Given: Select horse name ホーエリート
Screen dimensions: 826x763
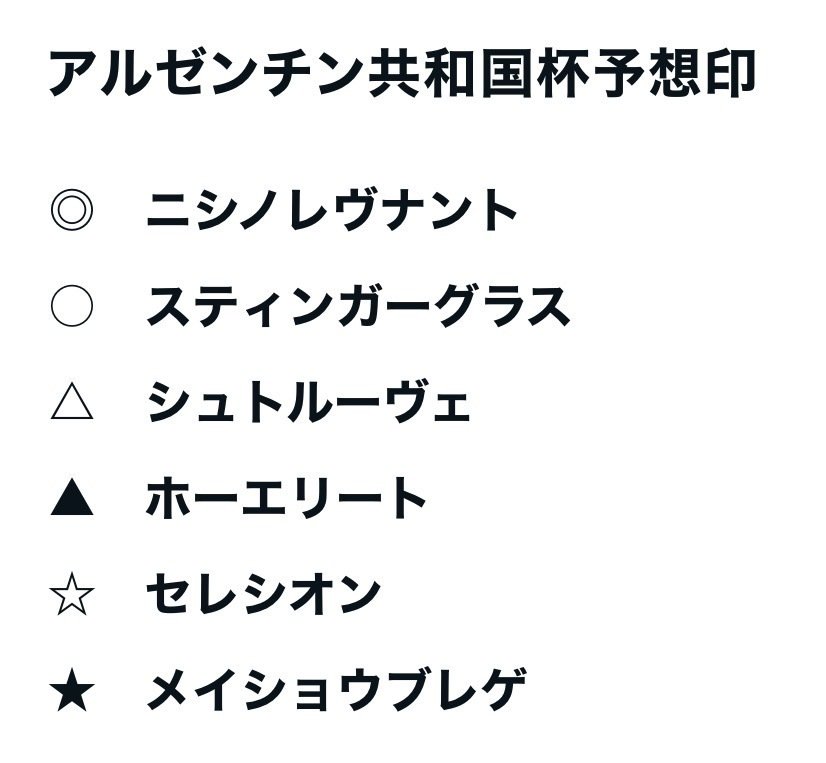Looking at the screenshot, I should (287, 499).
